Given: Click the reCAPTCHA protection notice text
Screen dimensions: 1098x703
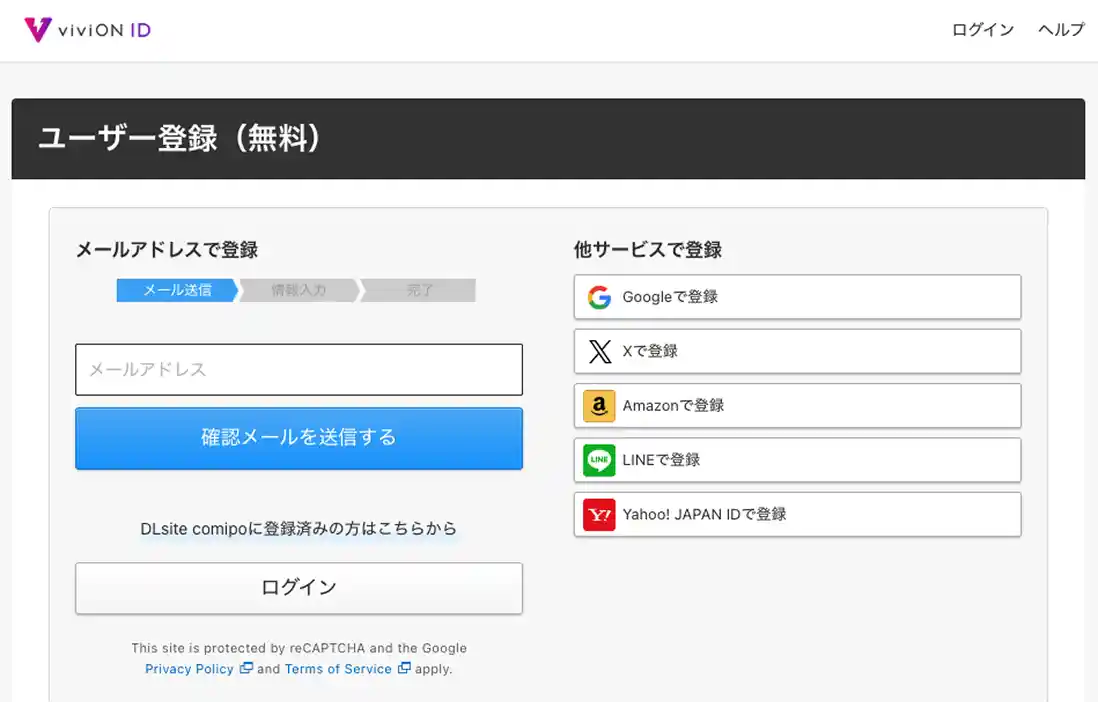Looking at the screenshot, I should 299,658.
